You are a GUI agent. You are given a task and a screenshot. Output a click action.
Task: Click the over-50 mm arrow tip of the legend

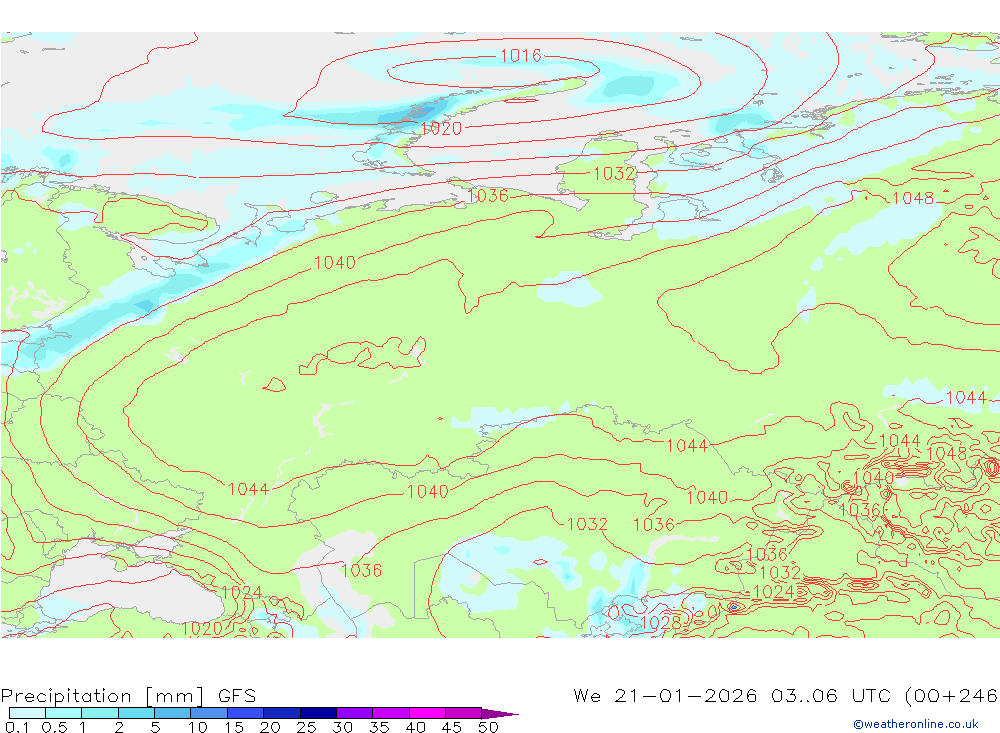pos(501,714)
